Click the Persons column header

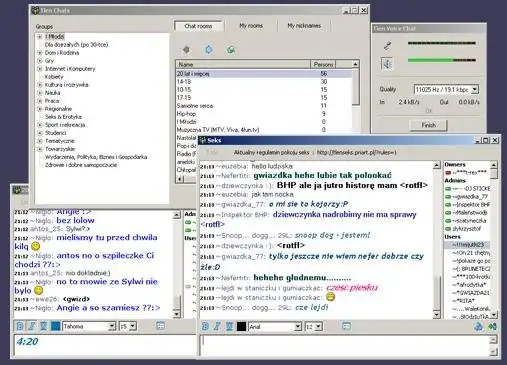point(323,64)
